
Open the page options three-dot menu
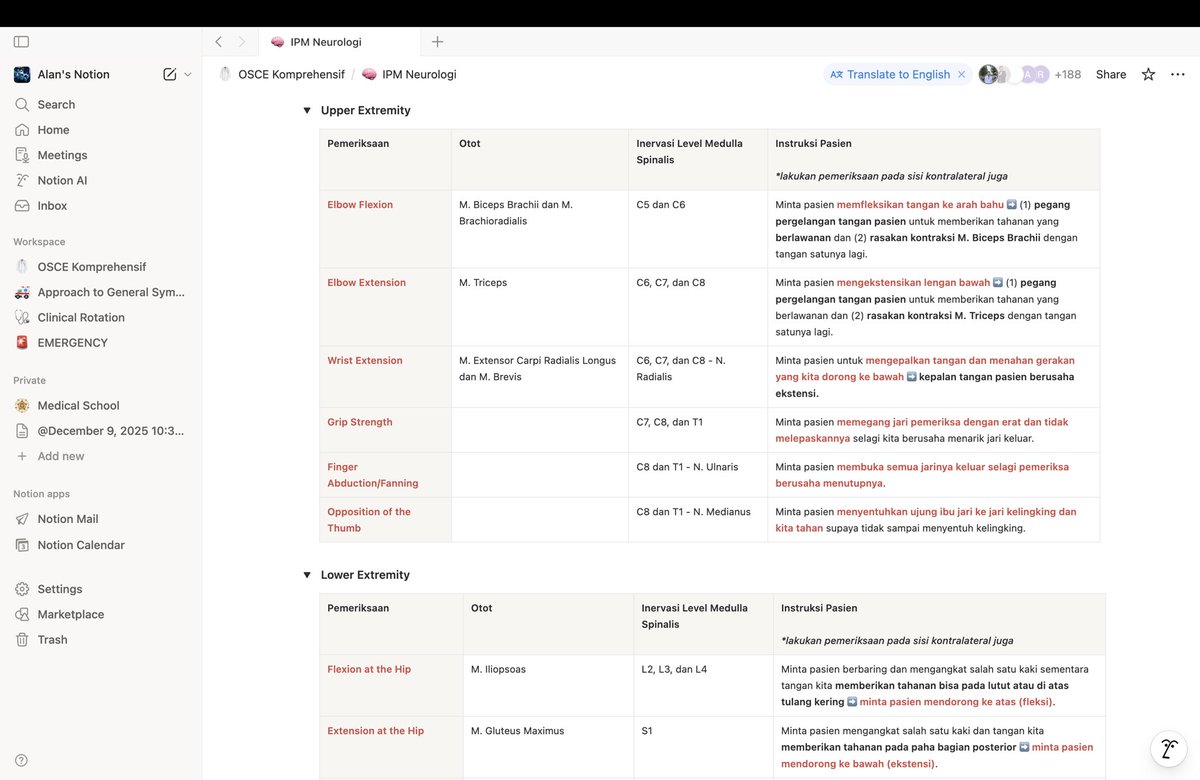tap(1178, 74)
